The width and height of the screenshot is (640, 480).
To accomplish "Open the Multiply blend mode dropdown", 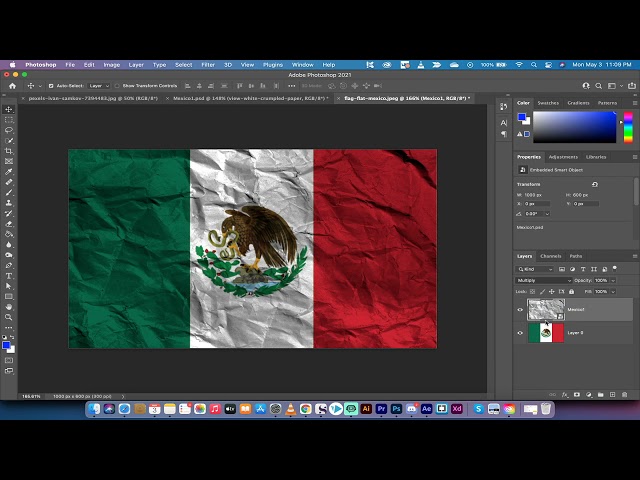I will (x=544, y=280).
